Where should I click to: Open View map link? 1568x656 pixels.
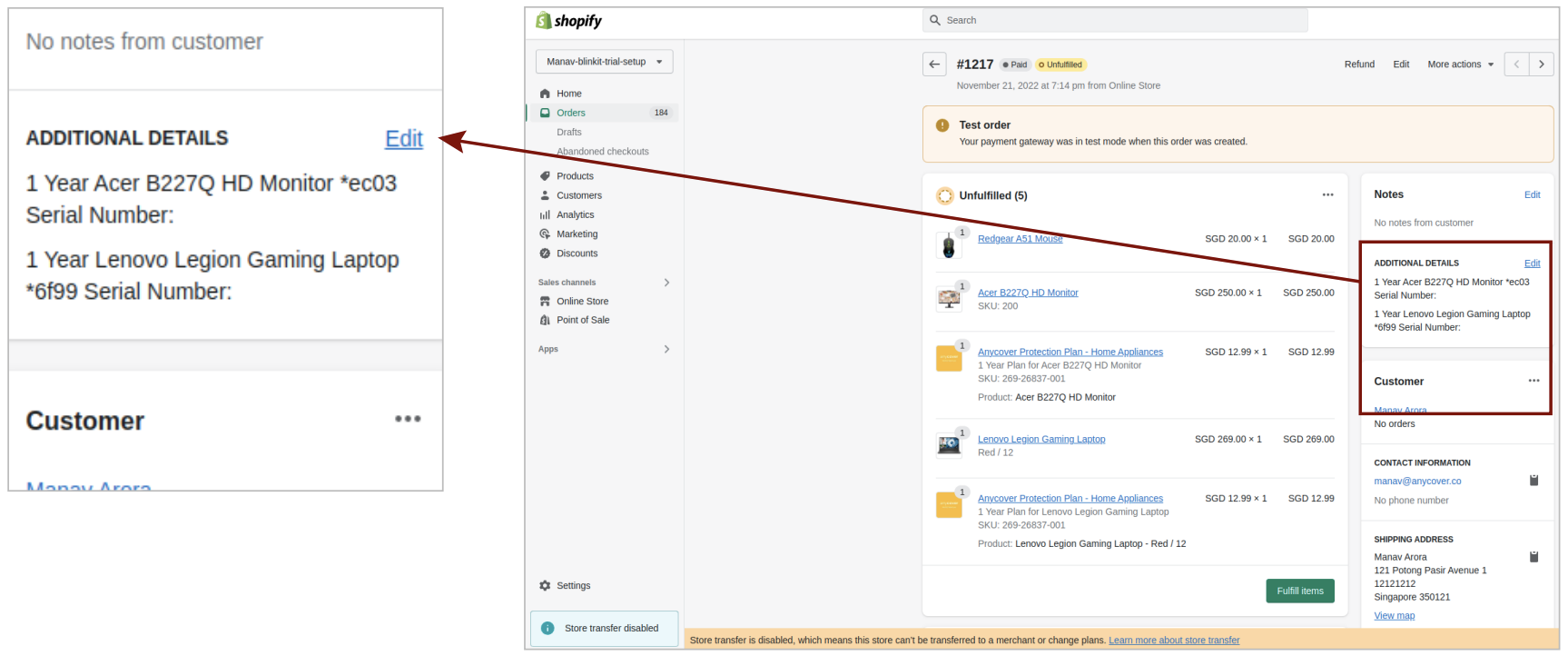(1394, 616)
